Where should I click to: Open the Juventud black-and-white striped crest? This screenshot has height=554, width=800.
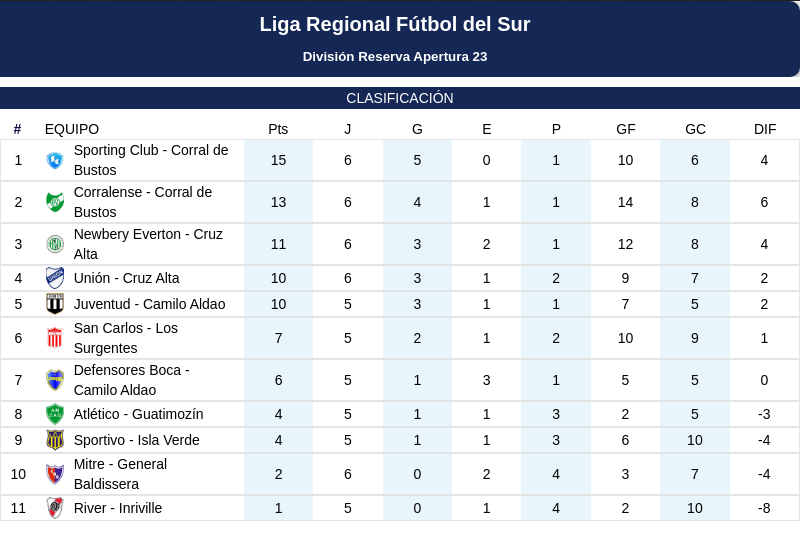[x=55, y=304]
